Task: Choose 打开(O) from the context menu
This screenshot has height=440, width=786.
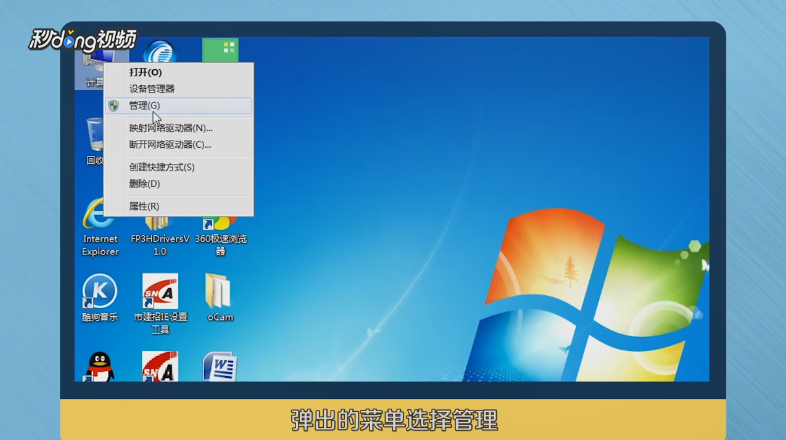Action: click(178, 72)
